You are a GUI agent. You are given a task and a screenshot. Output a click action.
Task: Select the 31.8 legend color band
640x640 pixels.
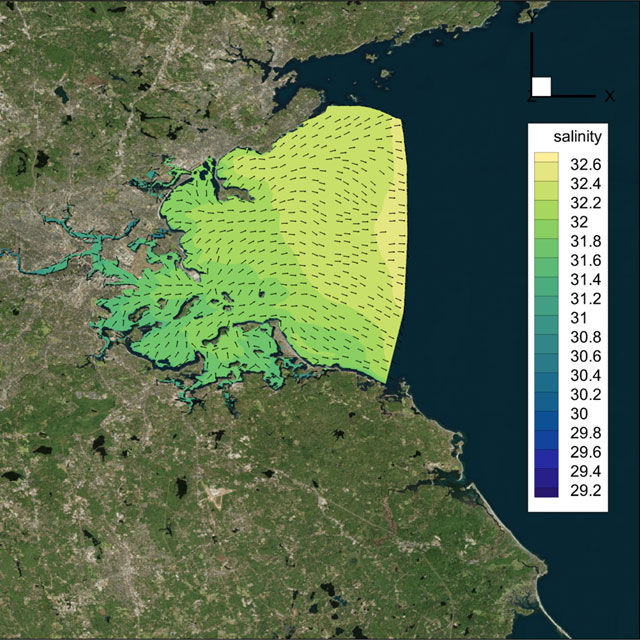point(548,240)
